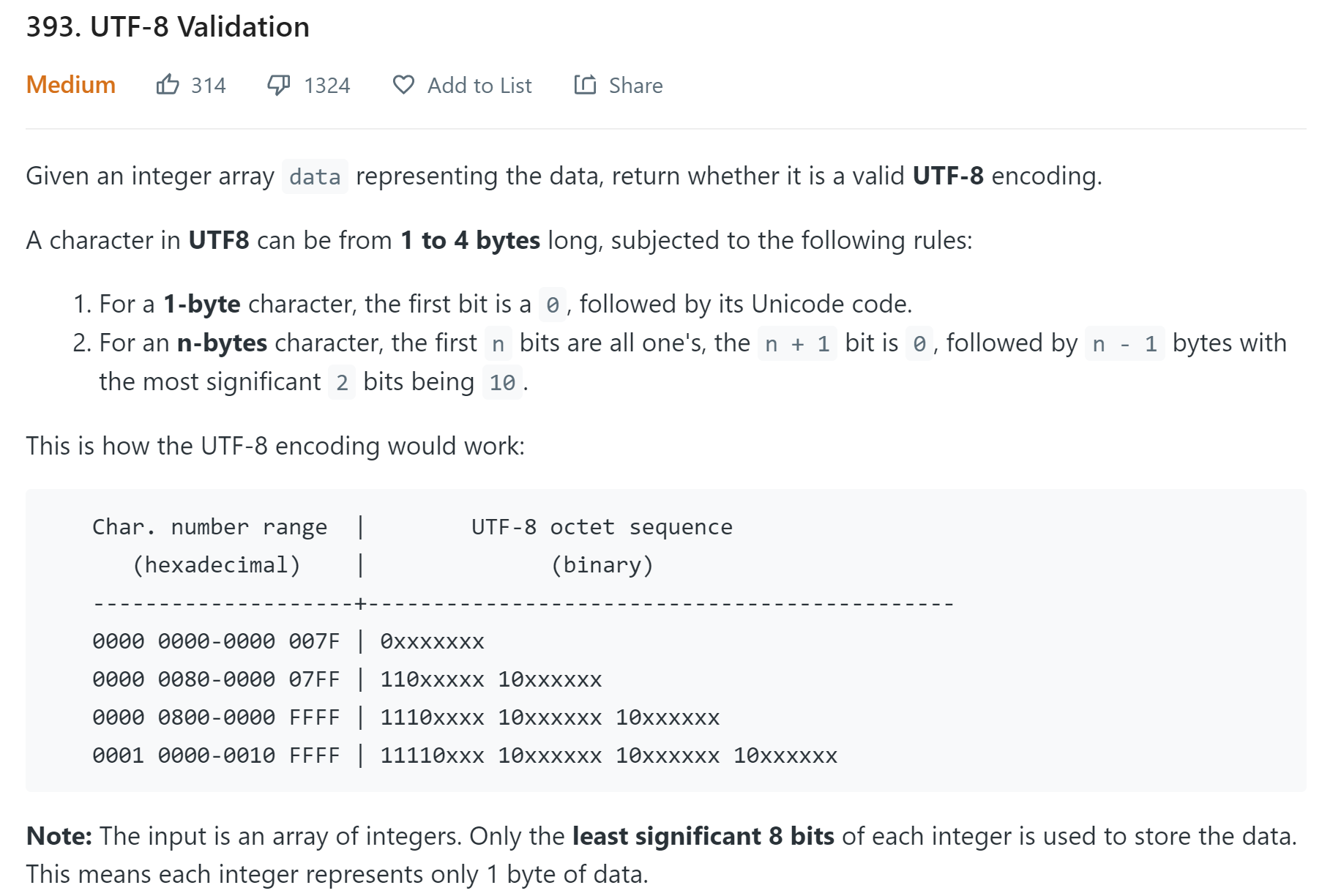Click the 1324 dislikes count
The image size is (1322, 896).
pos(327,86)
